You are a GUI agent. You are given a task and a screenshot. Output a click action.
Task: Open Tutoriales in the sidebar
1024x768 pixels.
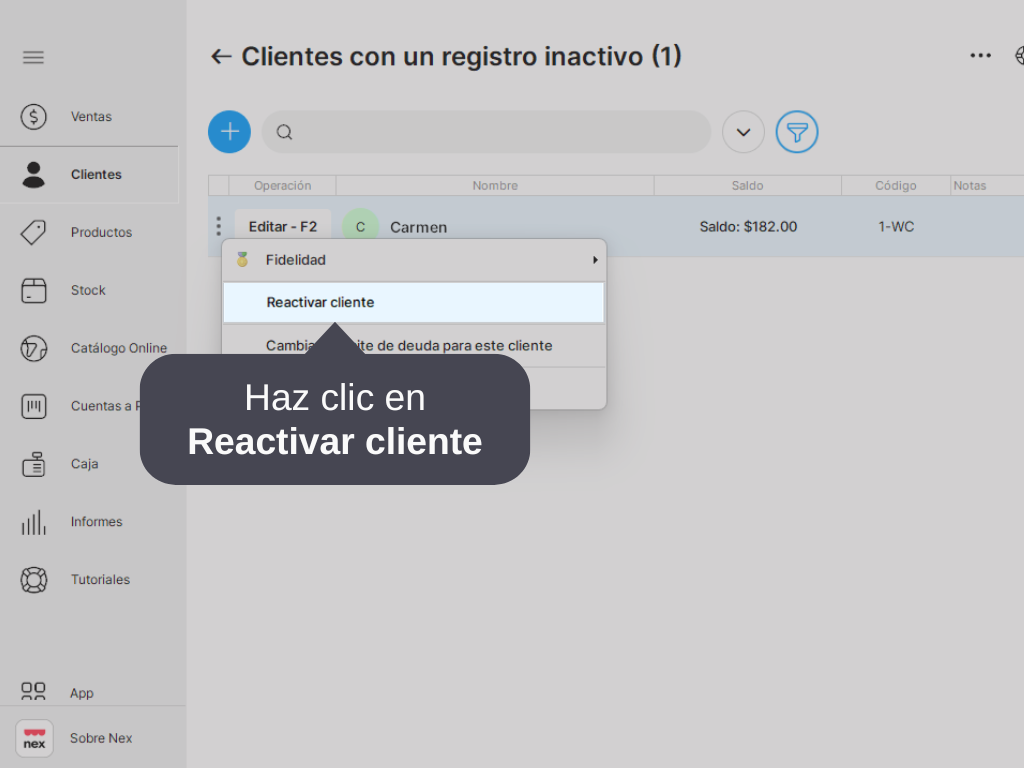(x=101, y=580)
